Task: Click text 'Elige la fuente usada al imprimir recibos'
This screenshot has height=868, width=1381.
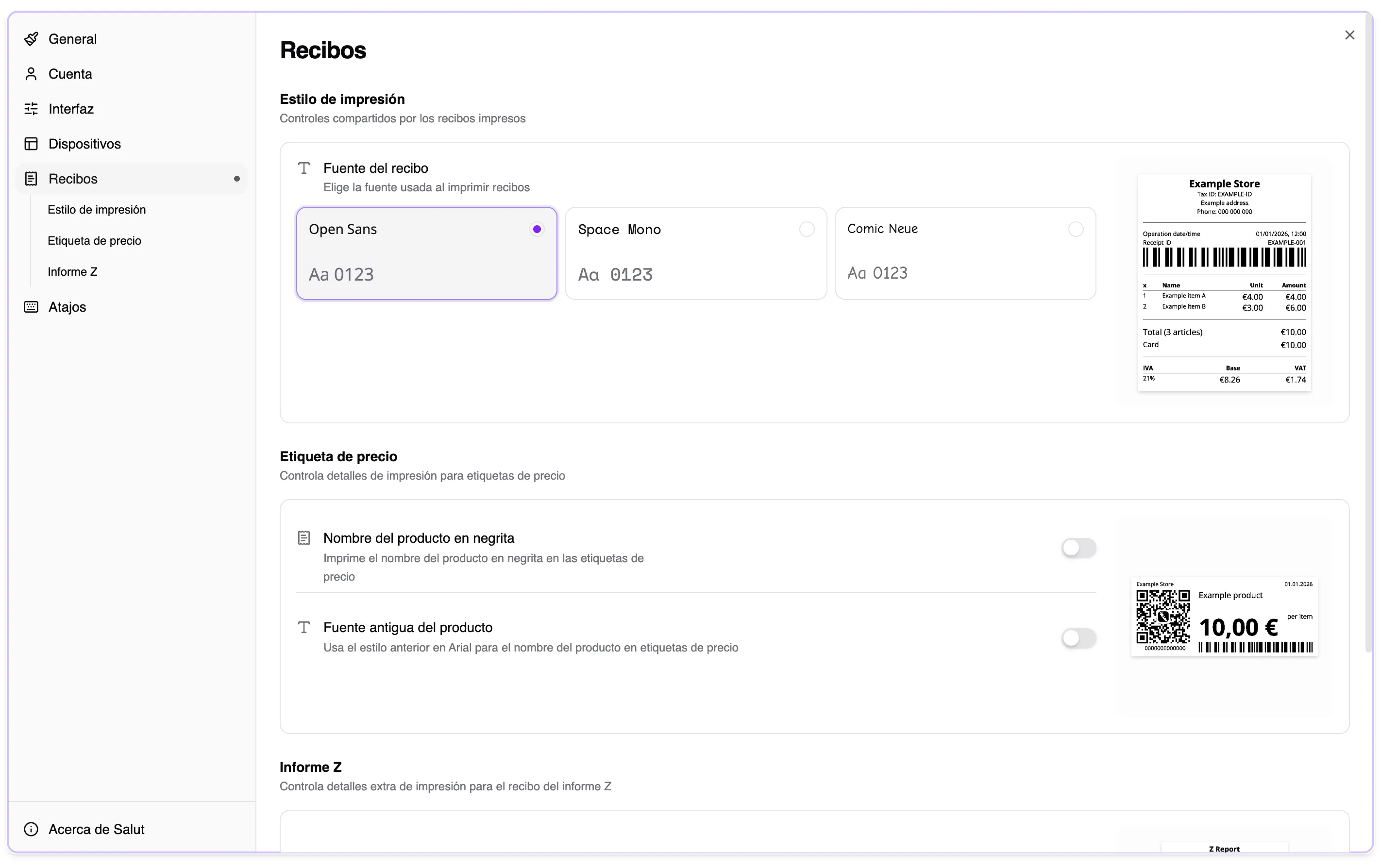Action: (x=427, y=187)
